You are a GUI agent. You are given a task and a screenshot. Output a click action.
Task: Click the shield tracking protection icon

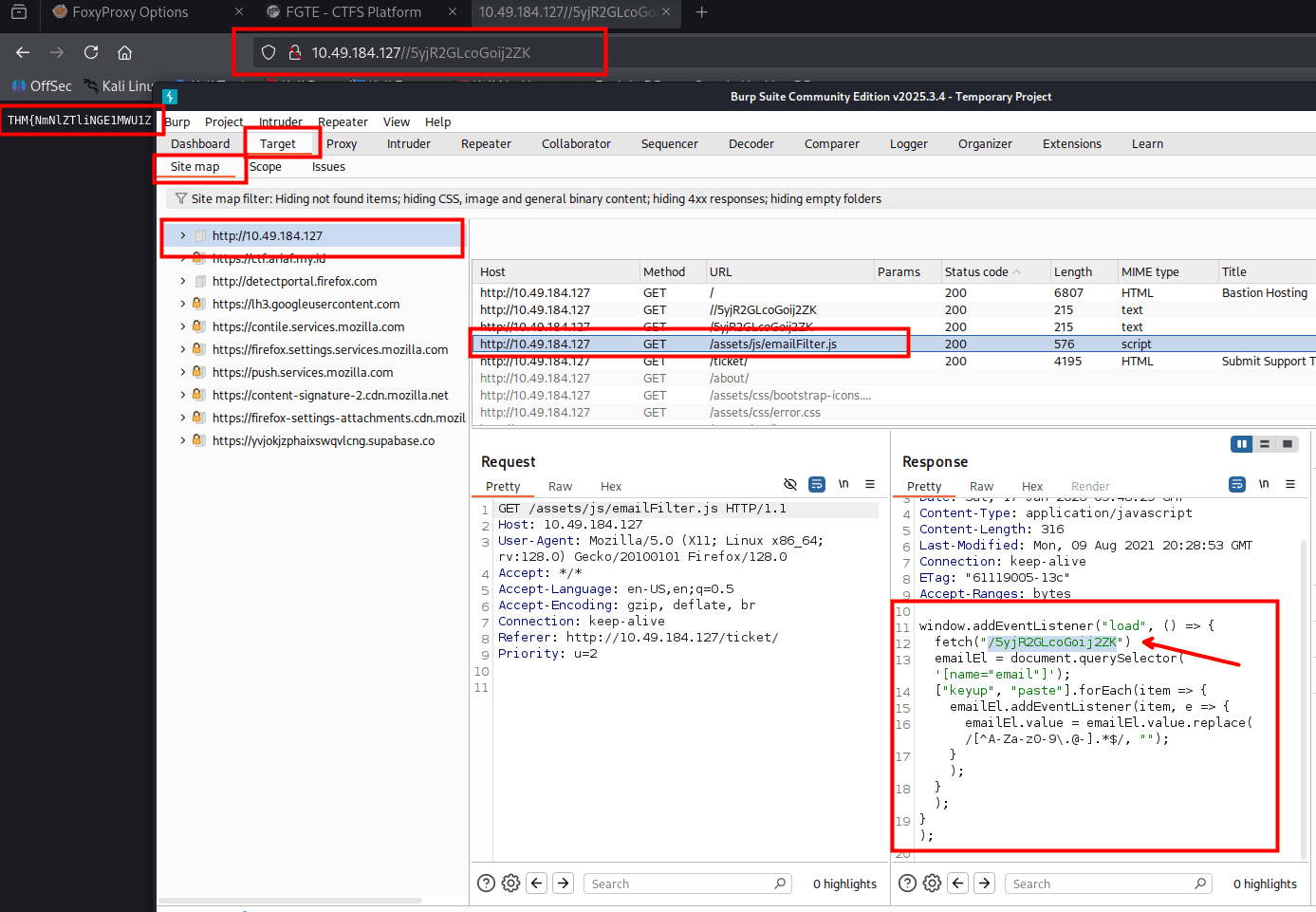269,52
